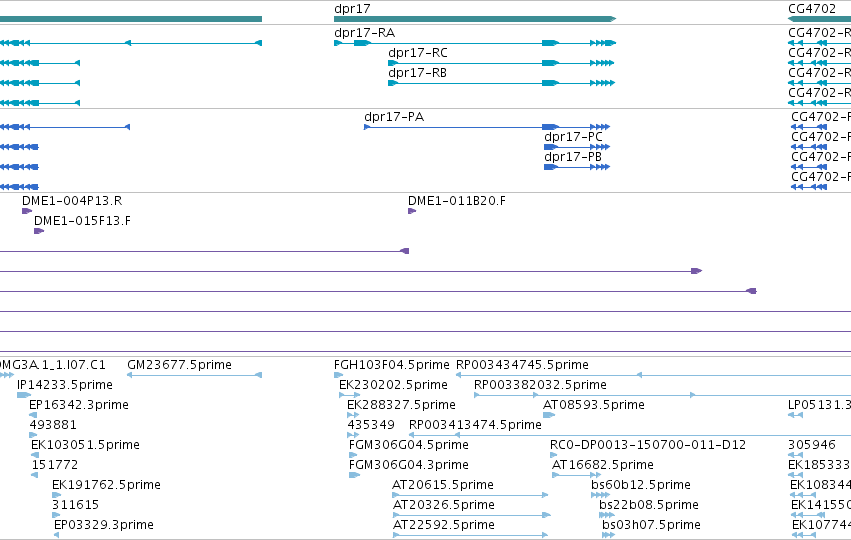
Task: Click the dpr17-RA transcript label
Action: (365, 33)
